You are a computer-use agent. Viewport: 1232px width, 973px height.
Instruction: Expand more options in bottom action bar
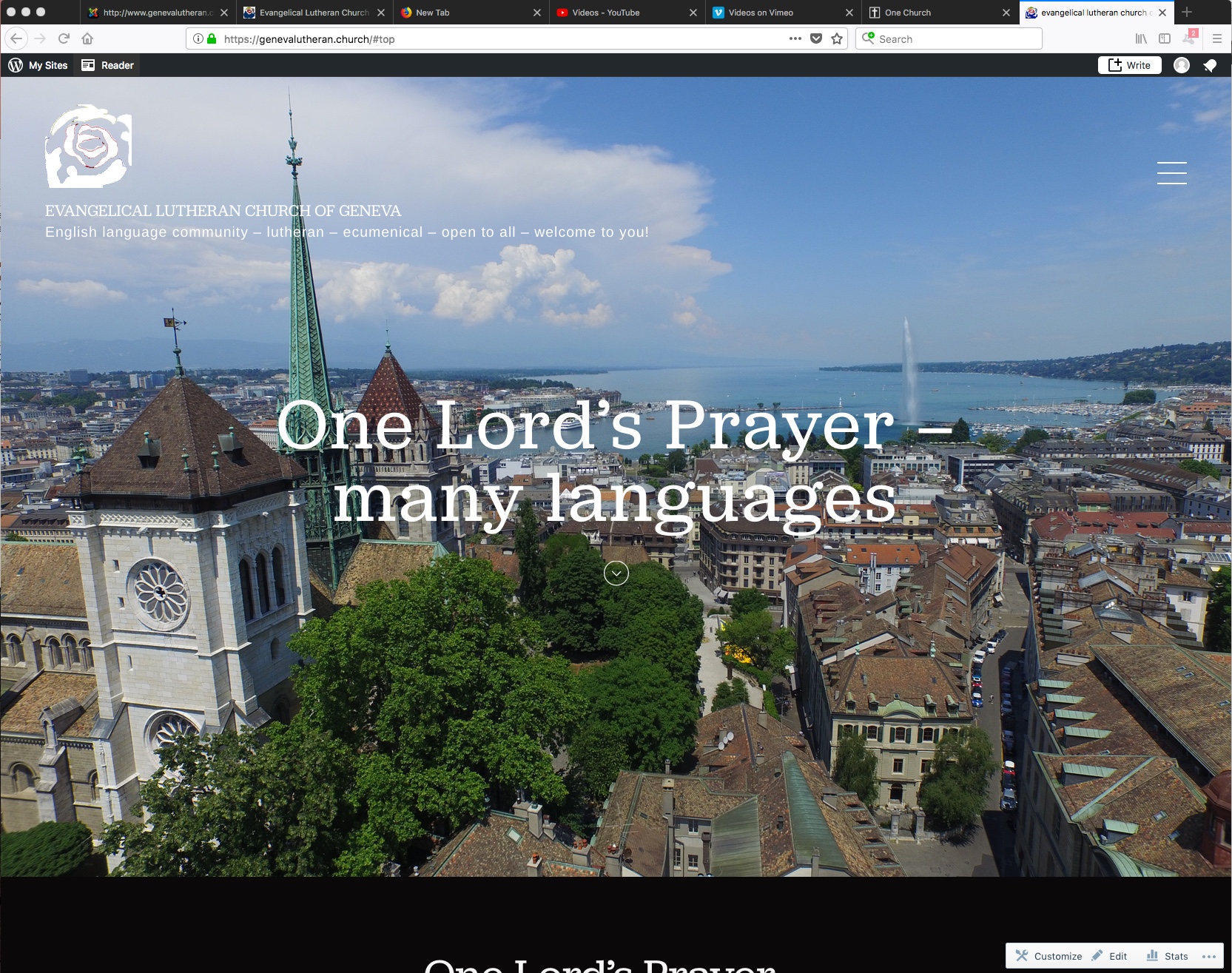coord(1209,956)
